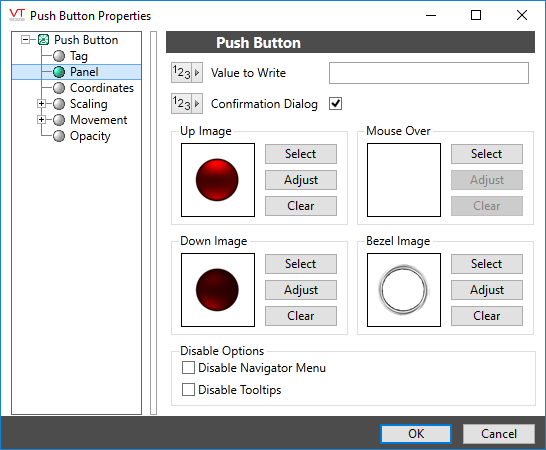Clear the Bezel Image

click(487, 316)
